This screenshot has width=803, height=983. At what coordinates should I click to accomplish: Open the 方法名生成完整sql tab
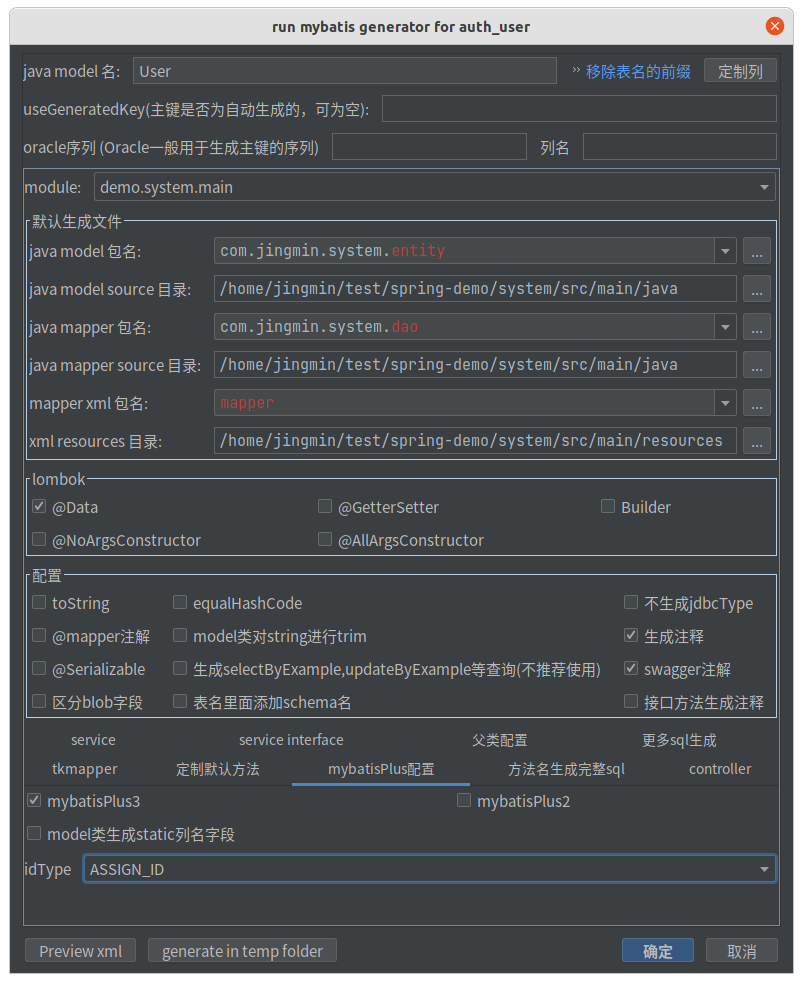[x=566, y=769]
